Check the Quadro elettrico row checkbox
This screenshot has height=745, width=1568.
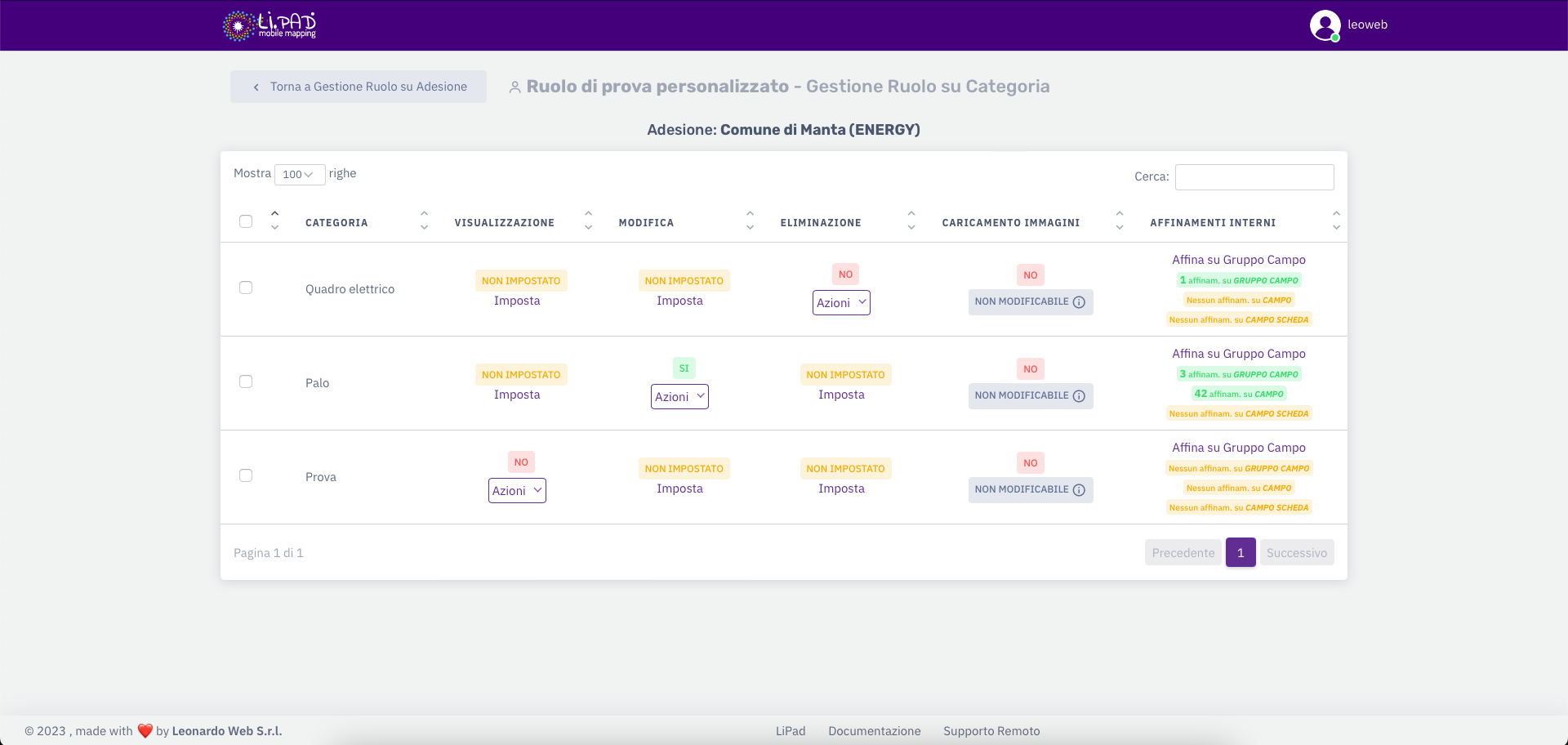point(246,288)
